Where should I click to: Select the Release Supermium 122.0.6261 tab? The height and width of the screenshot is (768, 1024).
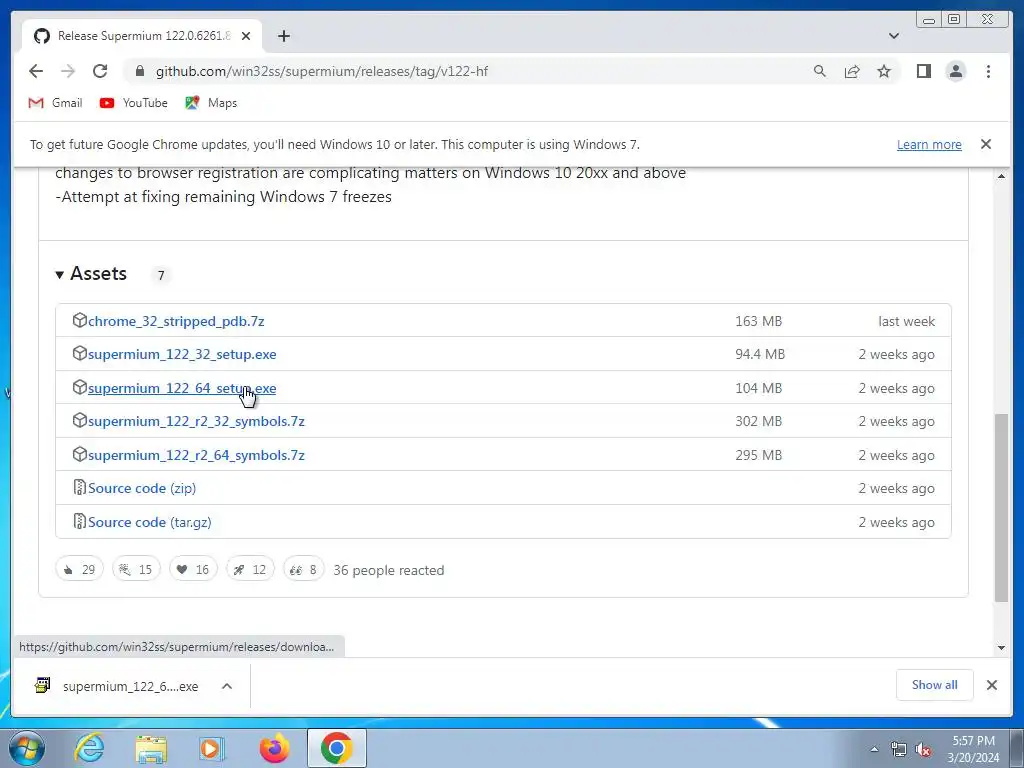point(142,36)
